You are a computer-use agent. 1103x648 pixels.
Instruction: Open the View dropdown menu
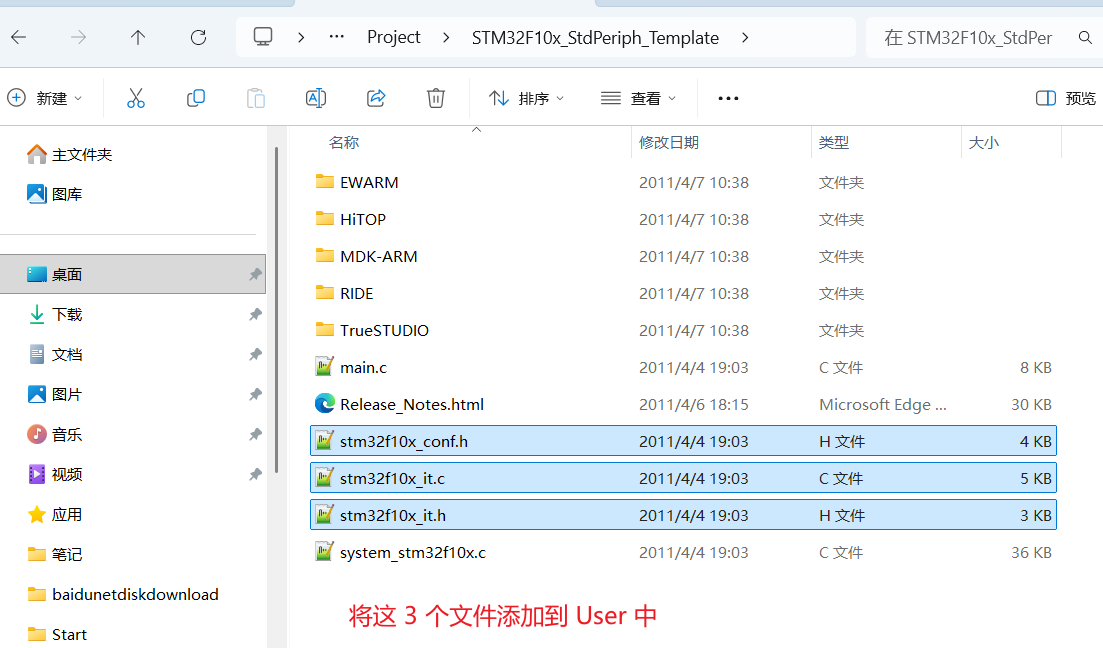(x=639, y=99)
